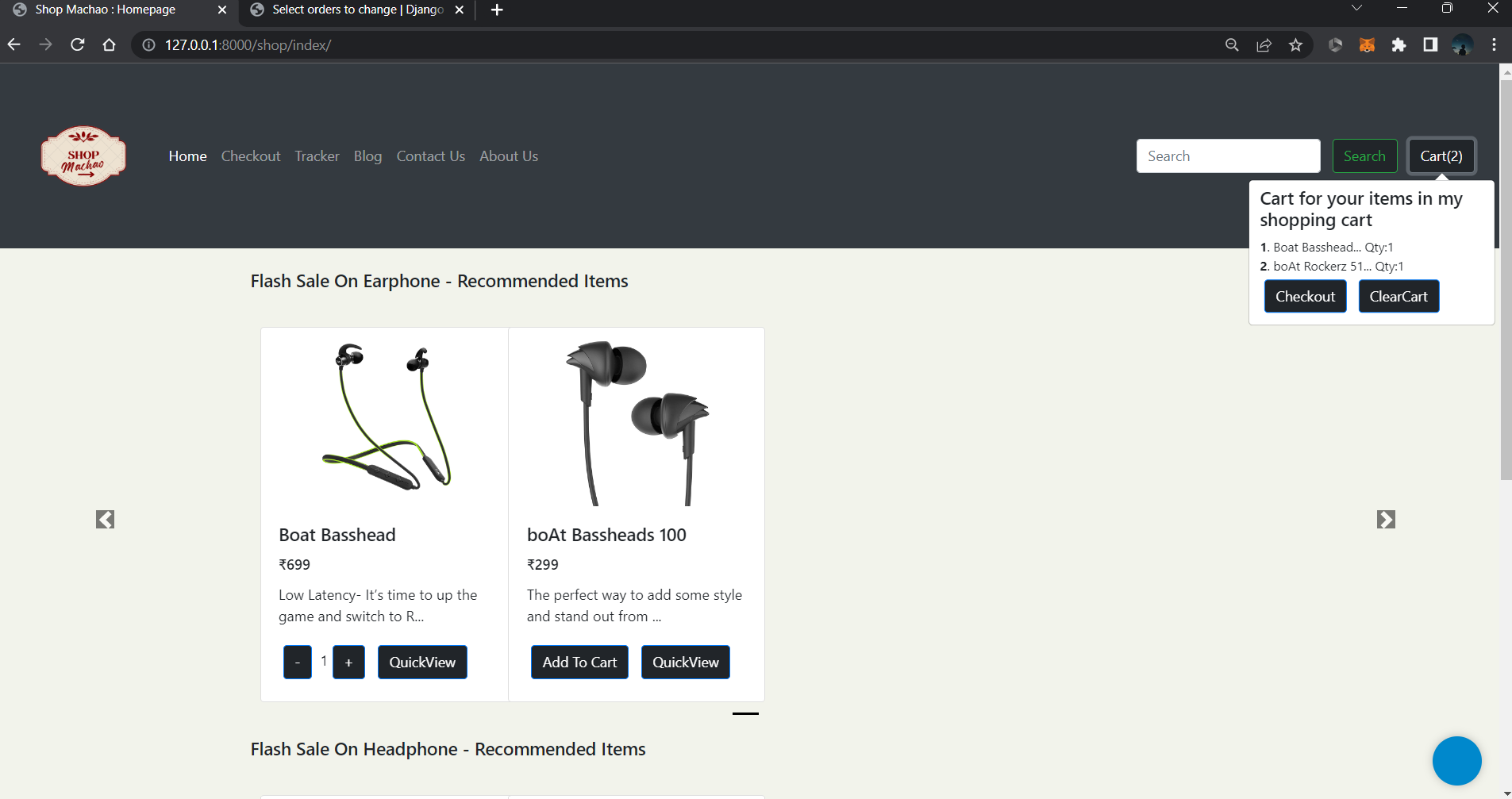Click the Shop Machao logo
Image resolution: width=1512 pixels, height=799 pixels.
tap(83, 156)
